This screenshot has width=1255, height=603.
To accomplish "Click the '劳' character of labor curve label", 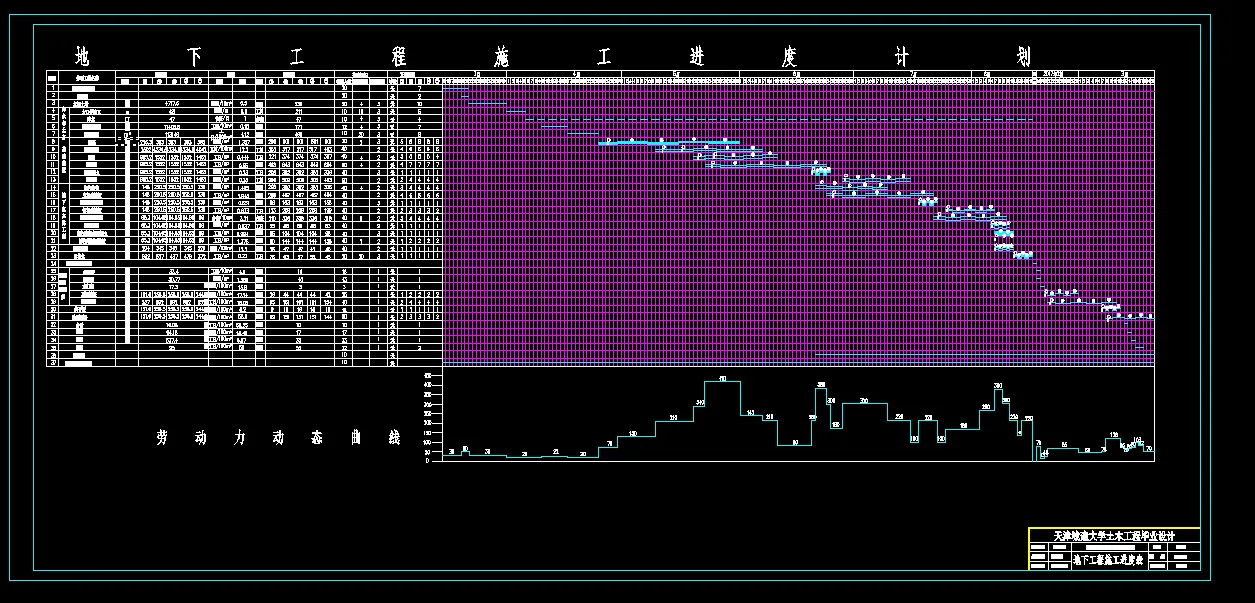I will [162, 438].
